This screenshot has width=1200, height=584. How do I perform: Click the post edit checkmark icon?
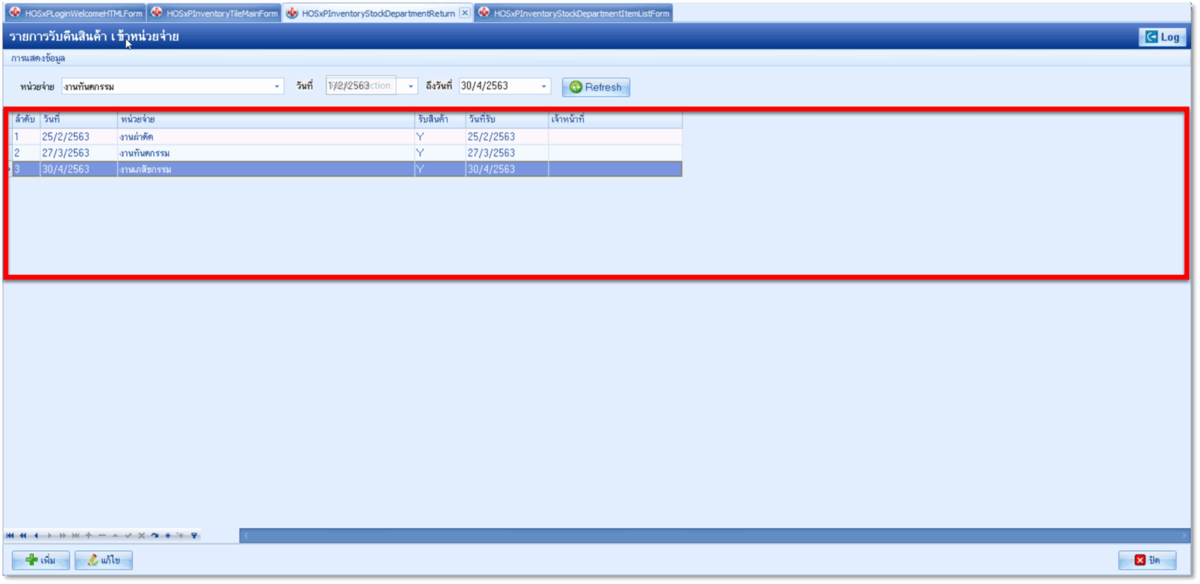(x=128, y=536)
